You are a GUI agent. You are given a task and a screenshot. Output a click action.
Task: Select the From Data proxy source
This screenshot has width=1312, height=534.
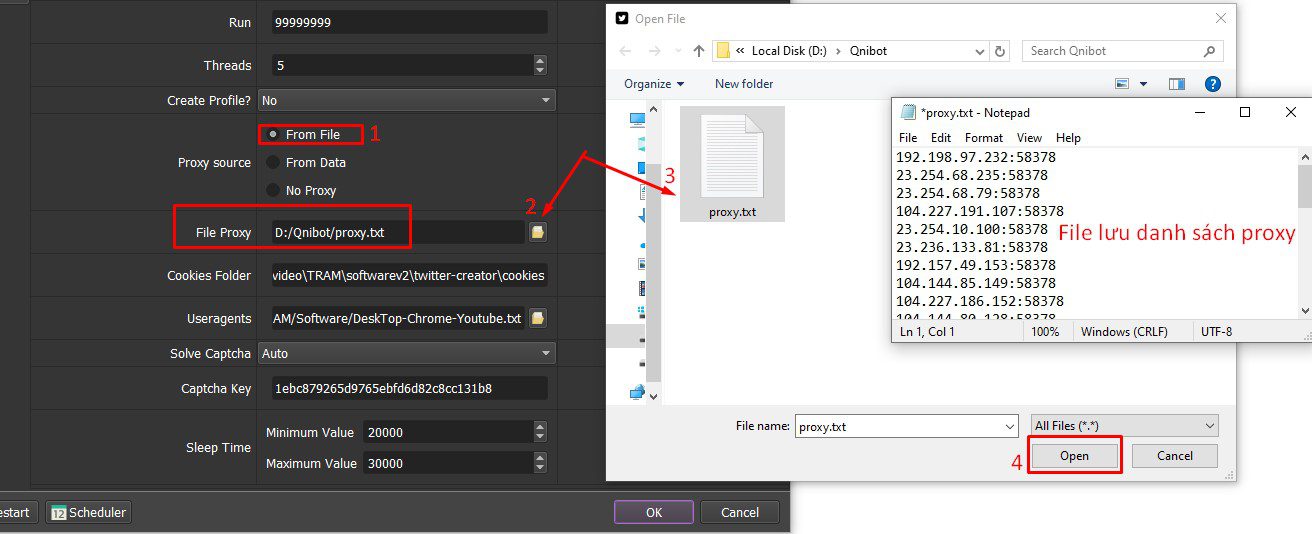click(x=273, y=162)
